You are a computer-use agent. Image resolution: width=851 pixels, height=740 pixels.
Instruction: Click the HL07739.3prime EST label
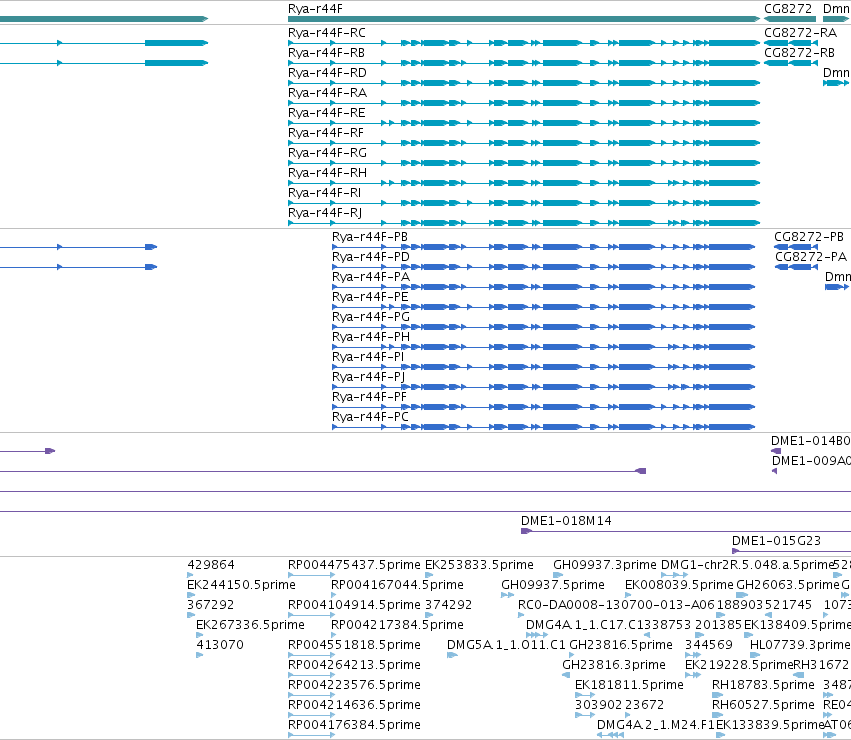(x=800, y=646)
